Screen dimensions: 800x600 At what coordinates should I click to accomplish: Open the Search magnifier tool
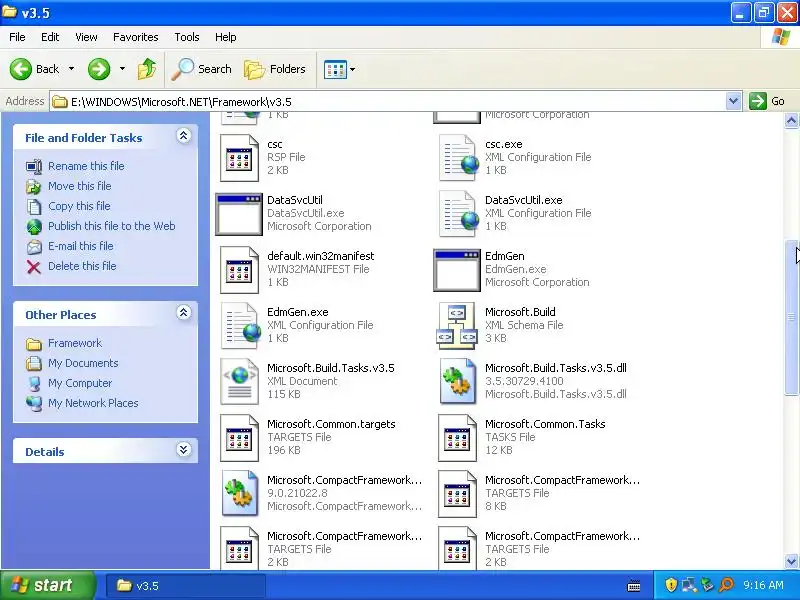(x=202, y=69)
